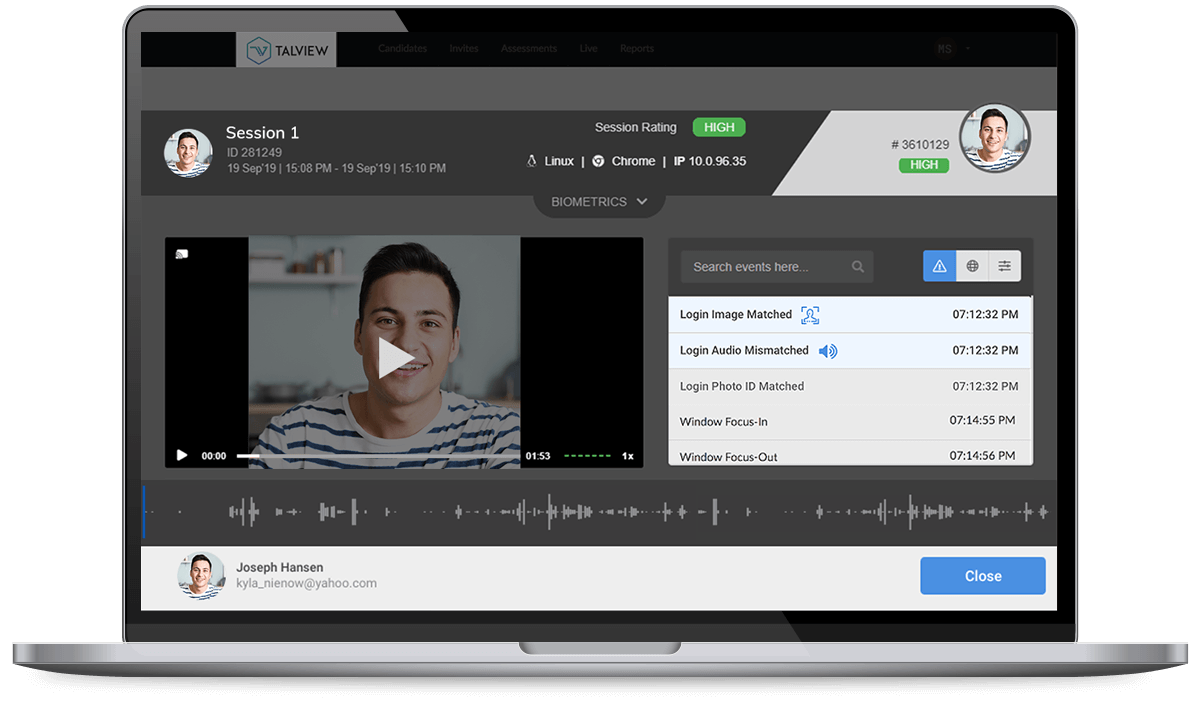Image resolution: width=1200 pixels, height=714 pixels.
Task: Toggle the HIGH badge under session number 3610129
Action: click(923, 165)
